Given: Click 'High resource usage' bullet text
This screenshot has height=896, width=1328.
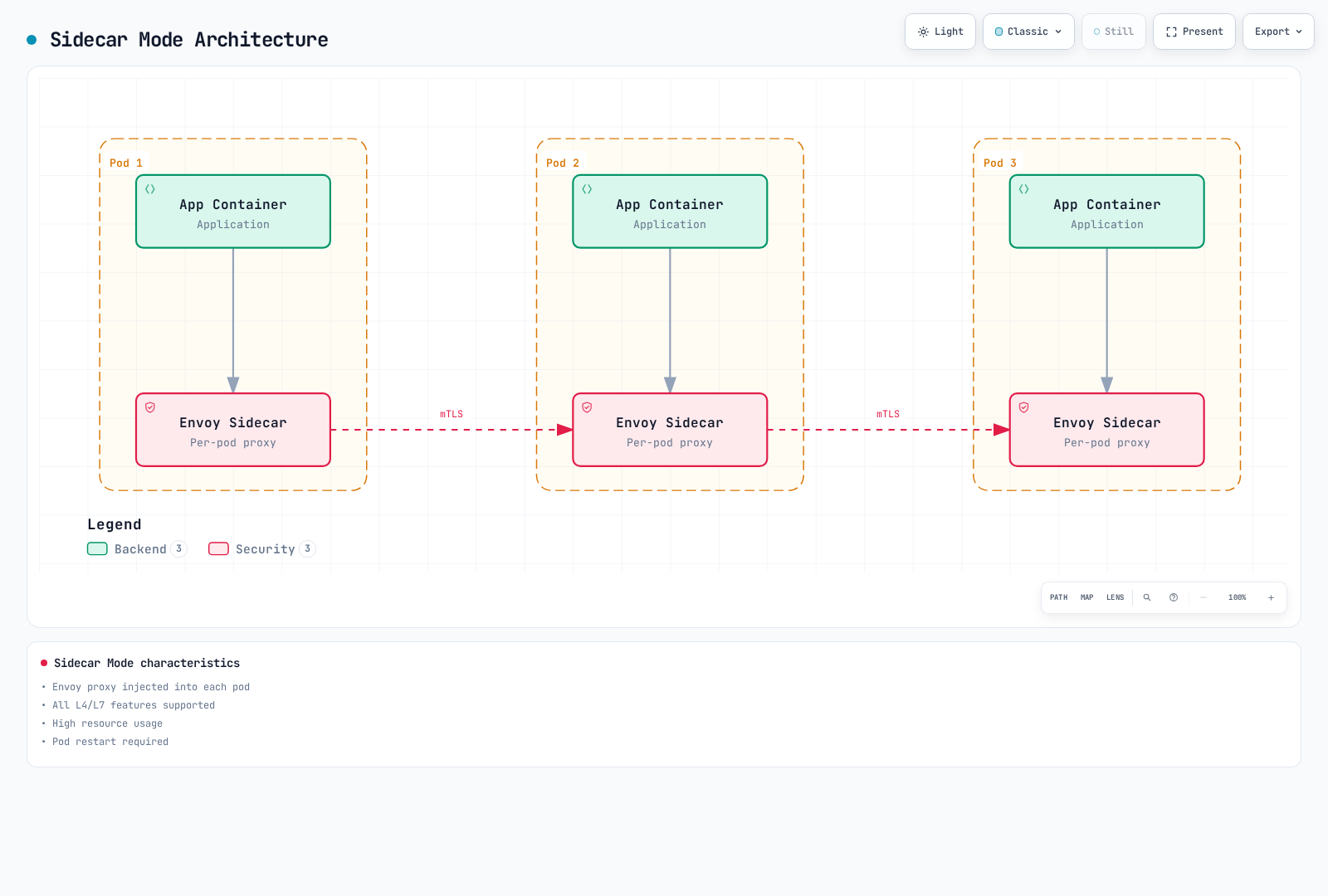Looking at the screenshot, I should [x=108, y=723].
